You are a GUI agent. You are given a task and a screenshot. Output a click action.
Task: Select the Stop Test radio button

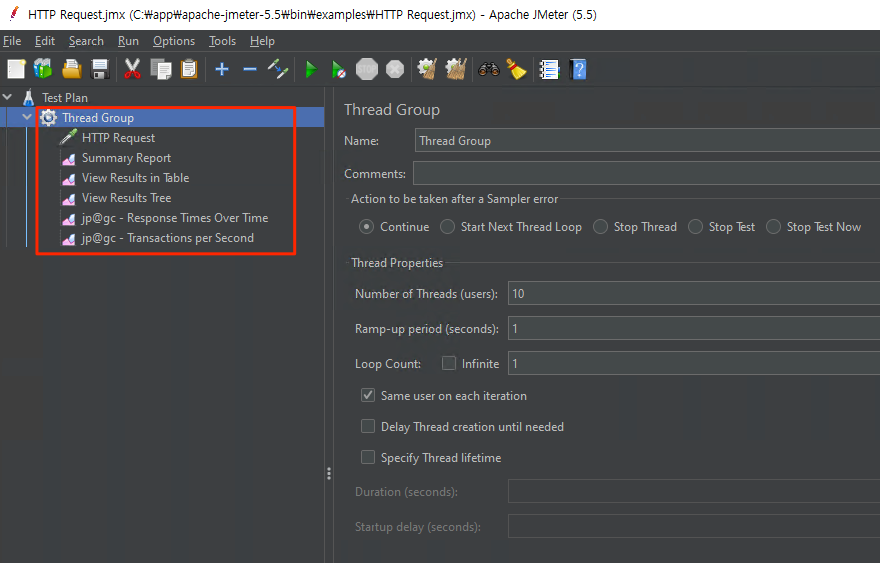click(695, 227)
